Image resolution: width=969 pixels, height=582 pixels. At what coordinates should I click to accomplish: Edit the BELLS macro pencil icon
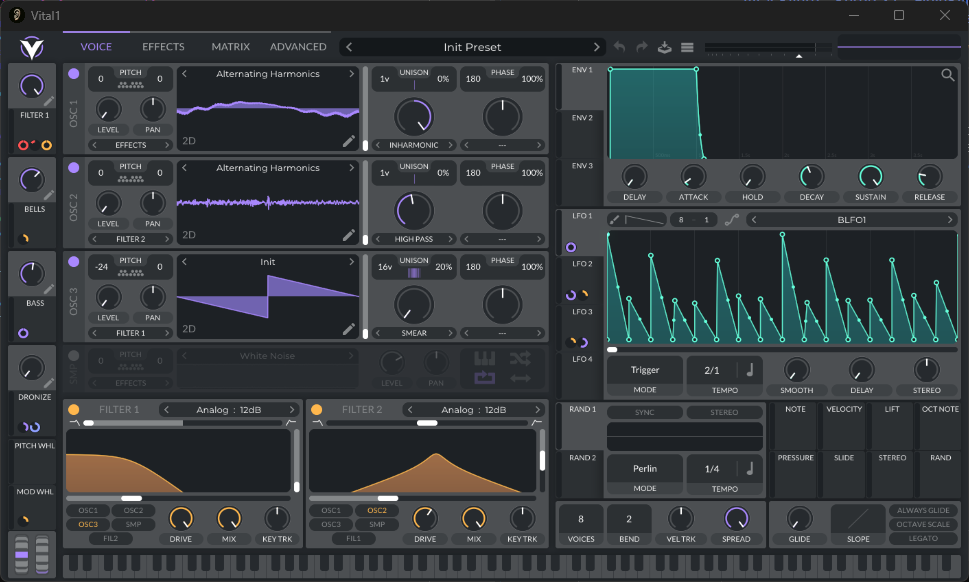click(x=49, y=195)
